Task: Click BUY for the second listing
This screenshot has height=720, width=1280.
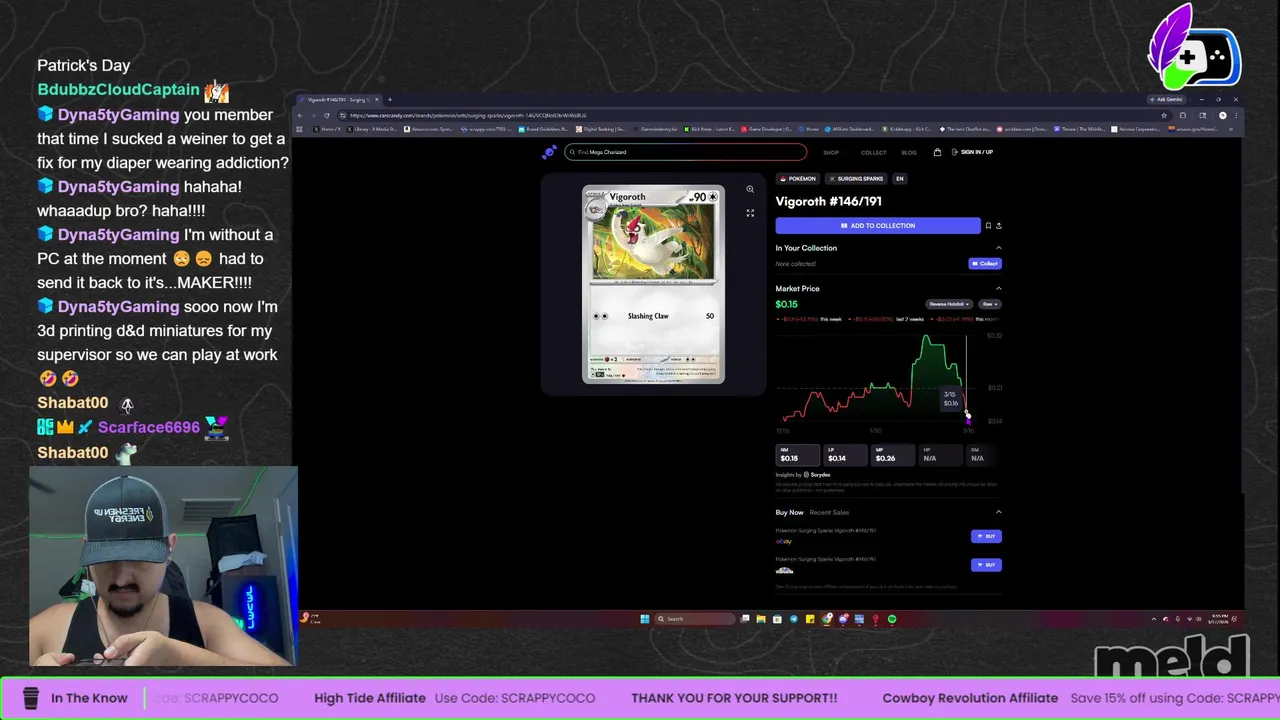Action: point(986,565)
